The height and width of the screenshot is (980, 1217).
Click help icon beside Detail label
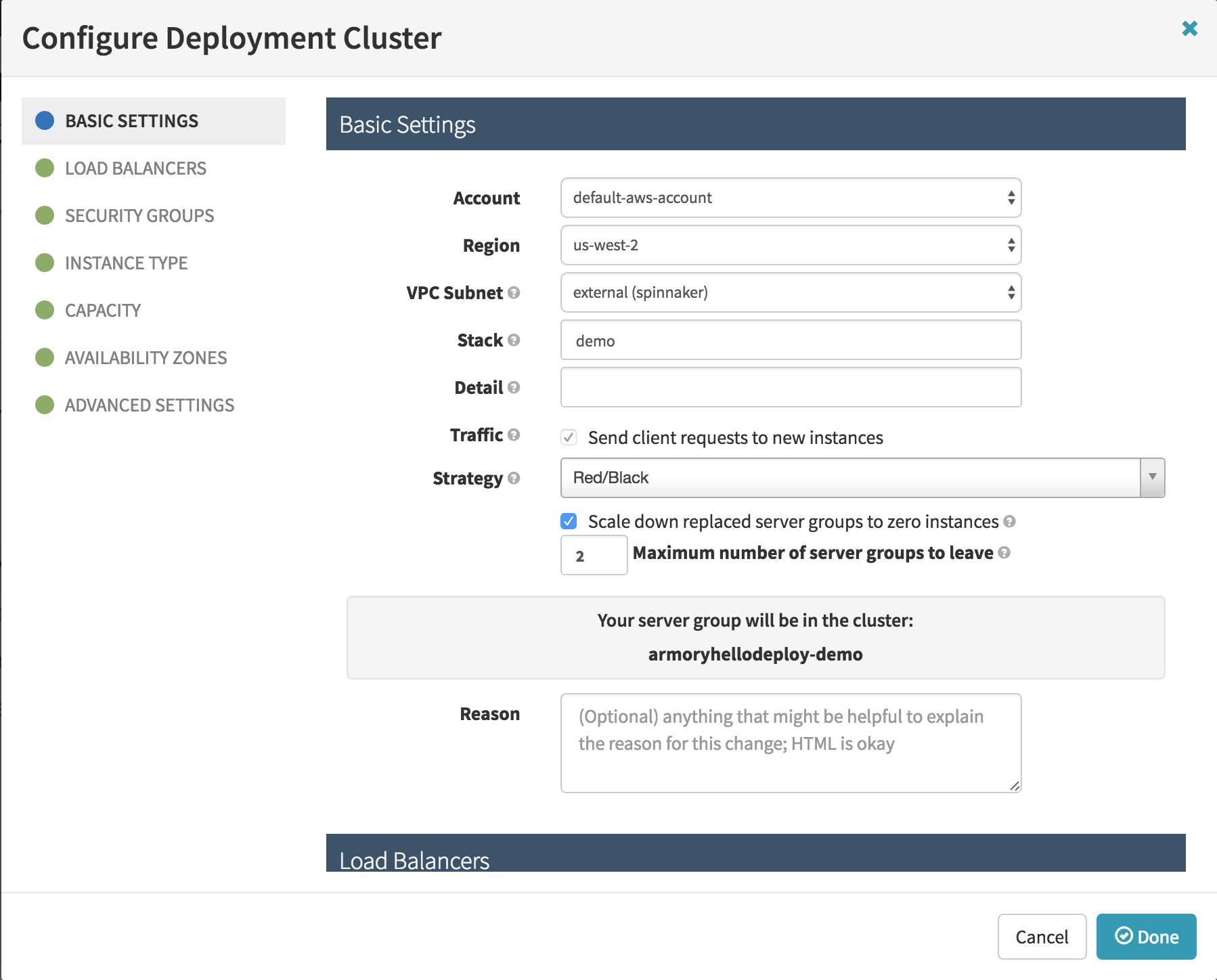click(514, 387)
